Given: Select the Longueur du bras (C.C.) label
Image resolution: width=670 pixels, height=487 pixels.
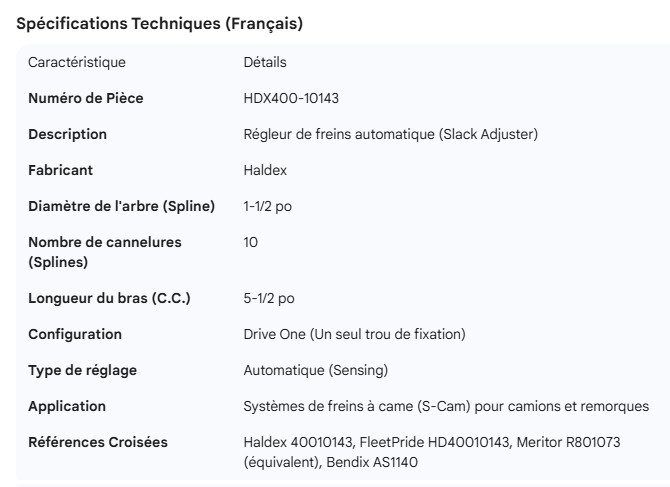Looking at the screenshot, I should (109, 298).
